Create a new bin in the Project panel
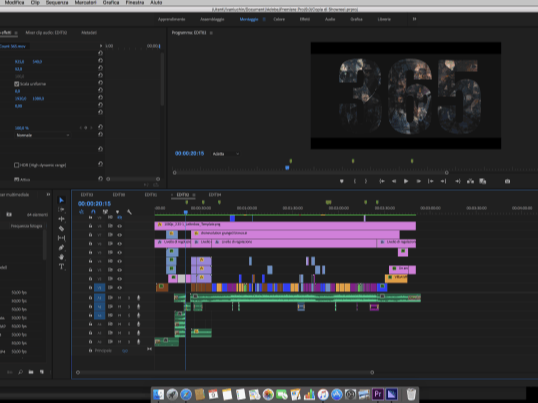This screenshot has height=403, width=538. 31,372
